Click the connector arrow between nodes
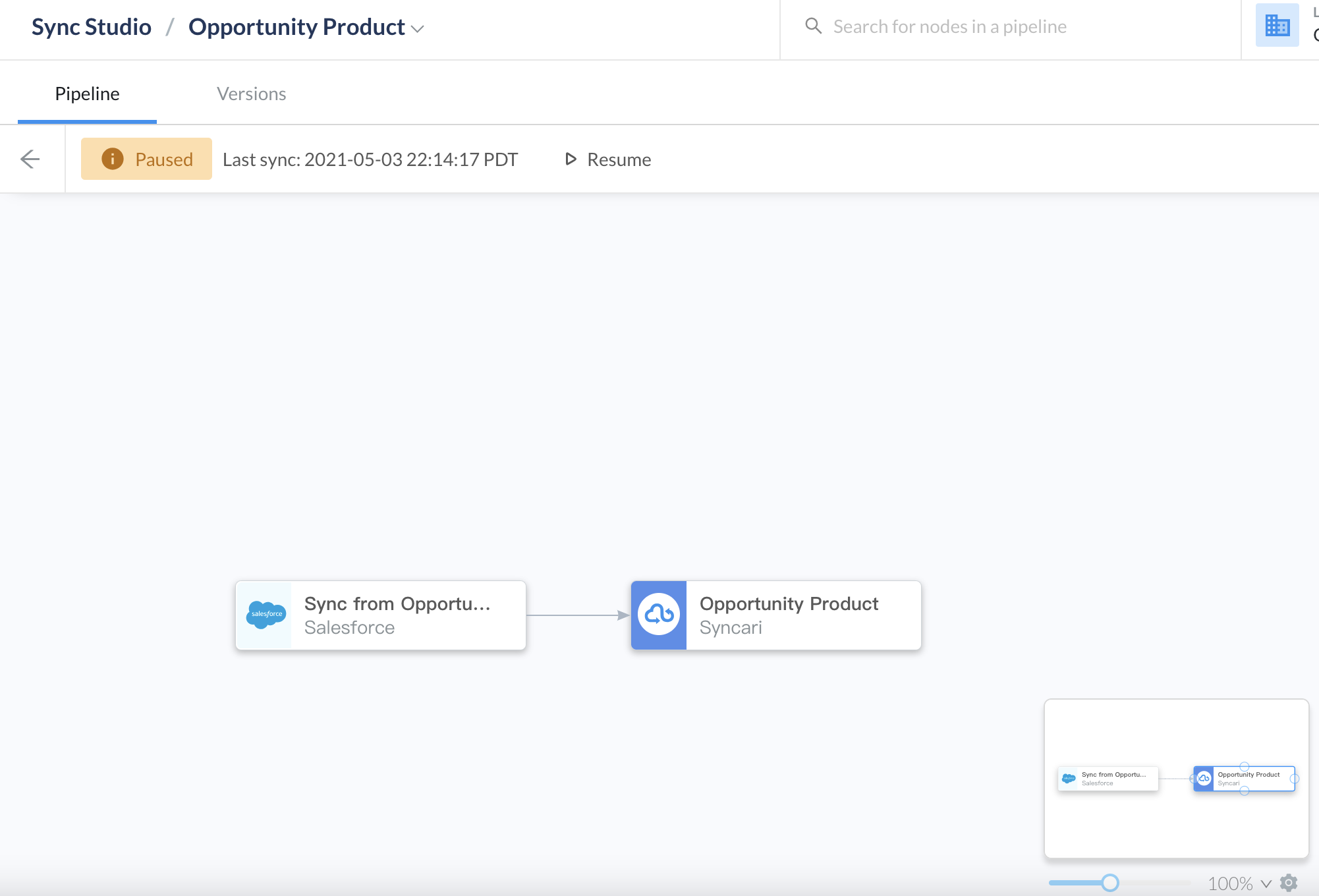Image resolution: width=1319 pixels, height=896 pixels. (x=578, y=615)
